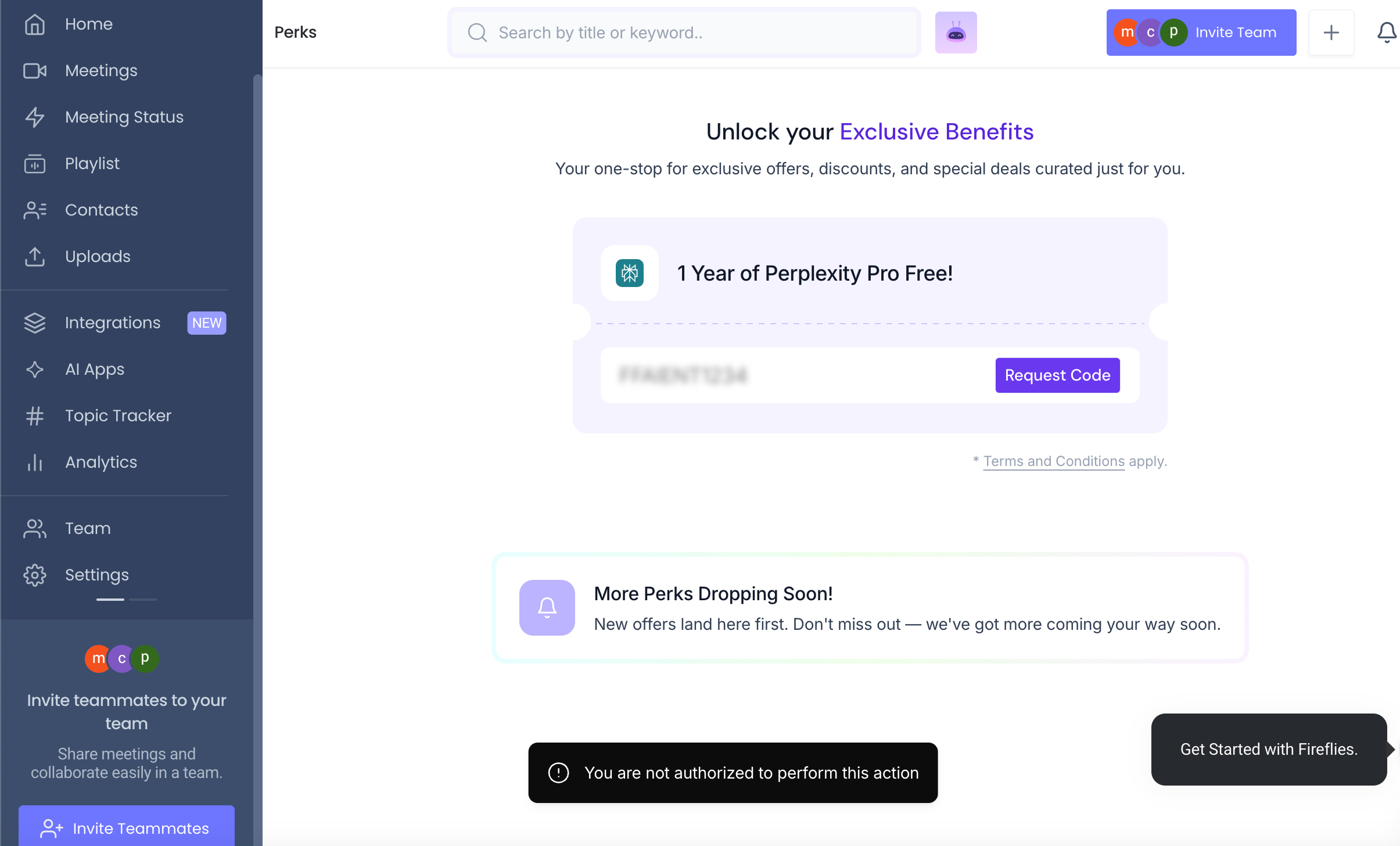Open Settings gear in sidebar
The width and height of the screenshot is (1400, 846).
click(x=35, y=575)
